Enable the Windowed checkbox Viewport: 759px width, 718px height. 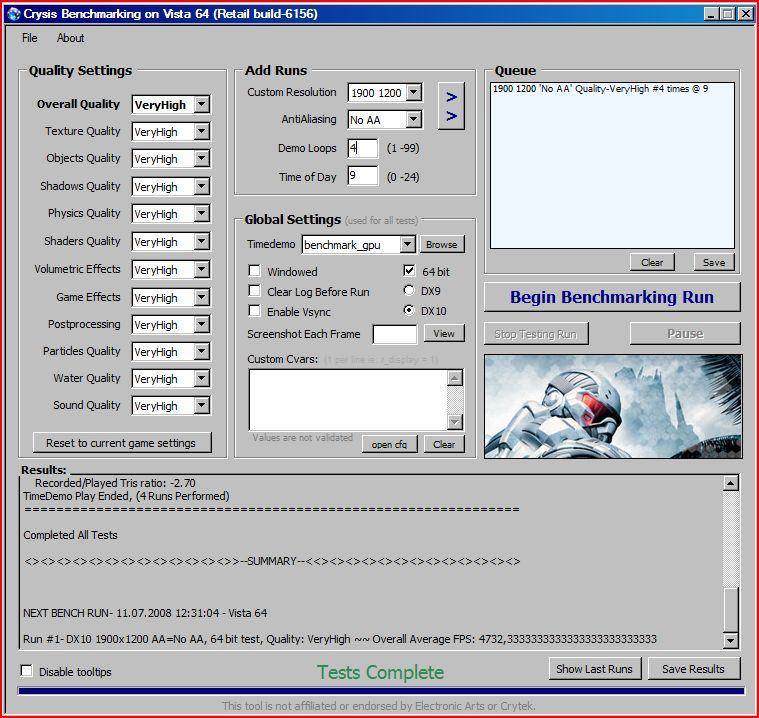pyautogui.click(x=254, y=271)
